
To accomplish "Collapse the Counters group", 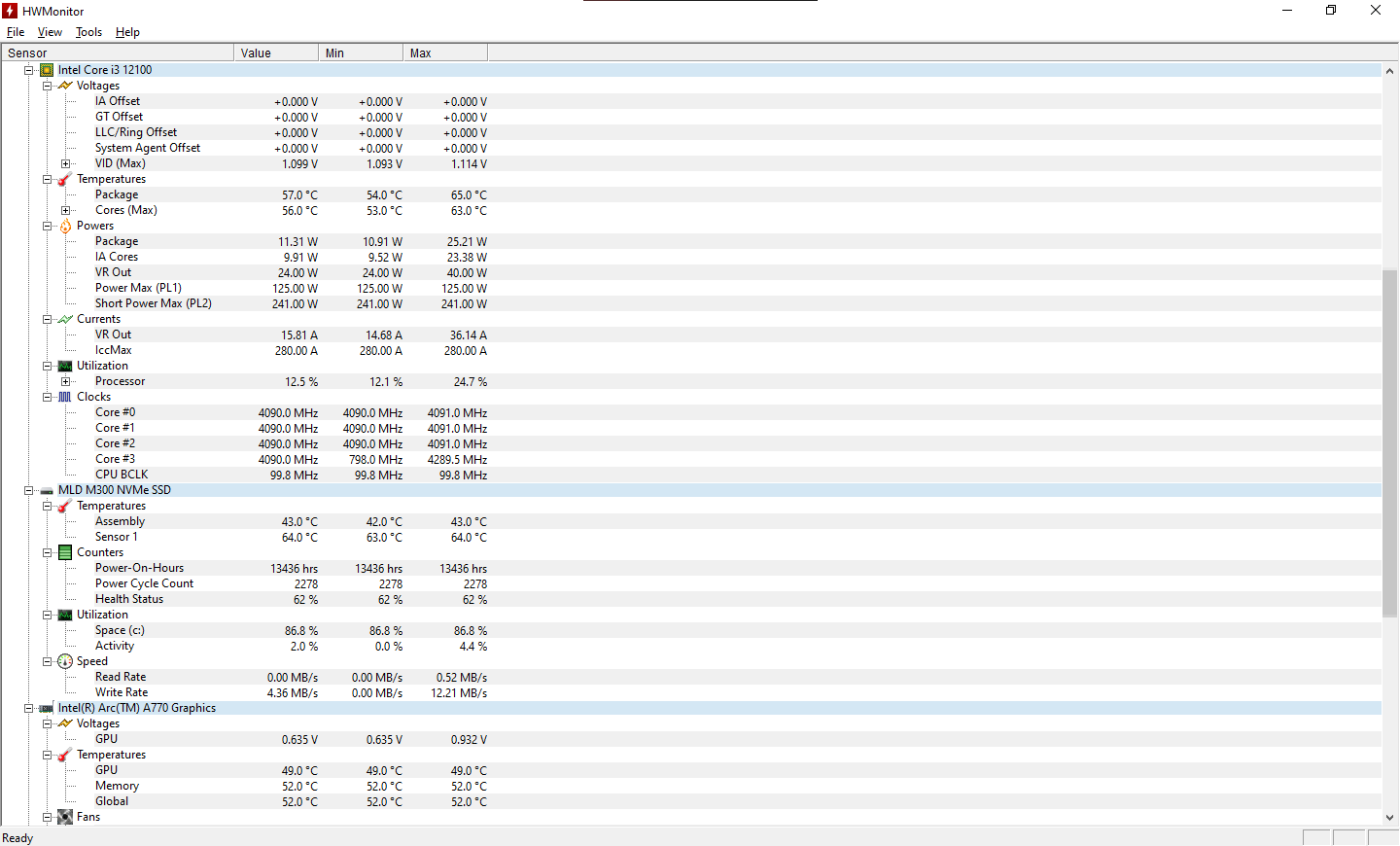I will 47,552.
